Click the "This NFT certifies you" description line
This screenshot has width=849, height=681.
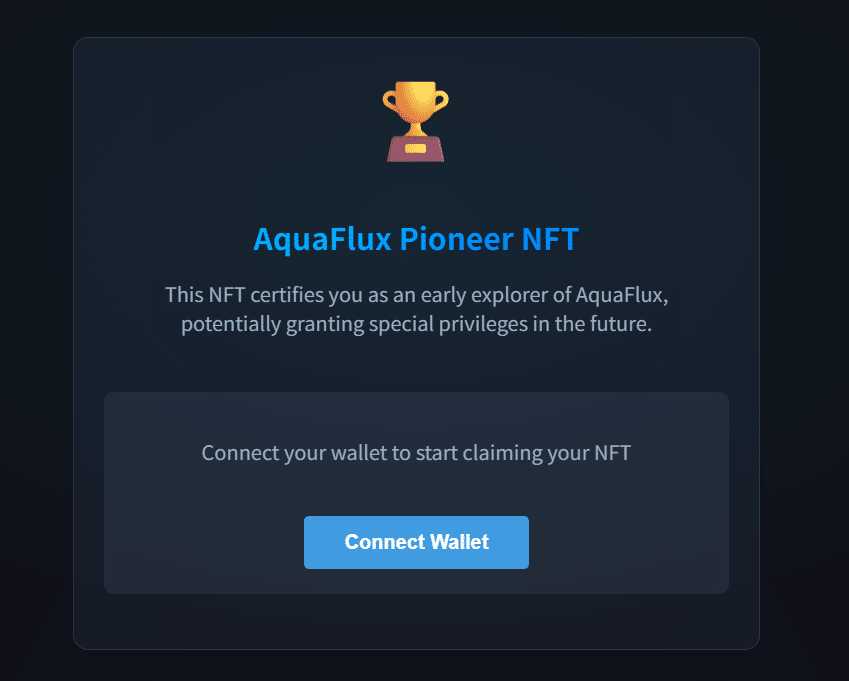(x=416, y=296)
